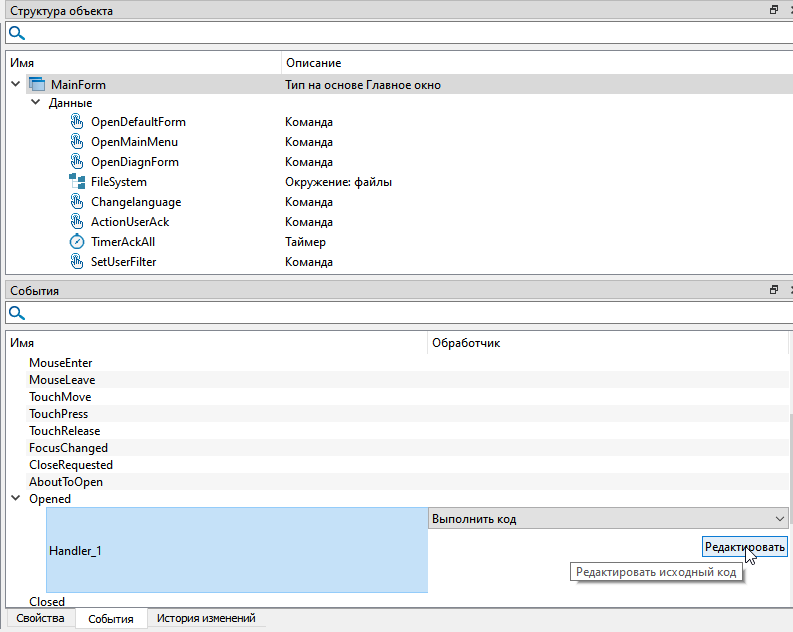
Task: Select the FileSystem environment icon
Action: coord(77,182)
